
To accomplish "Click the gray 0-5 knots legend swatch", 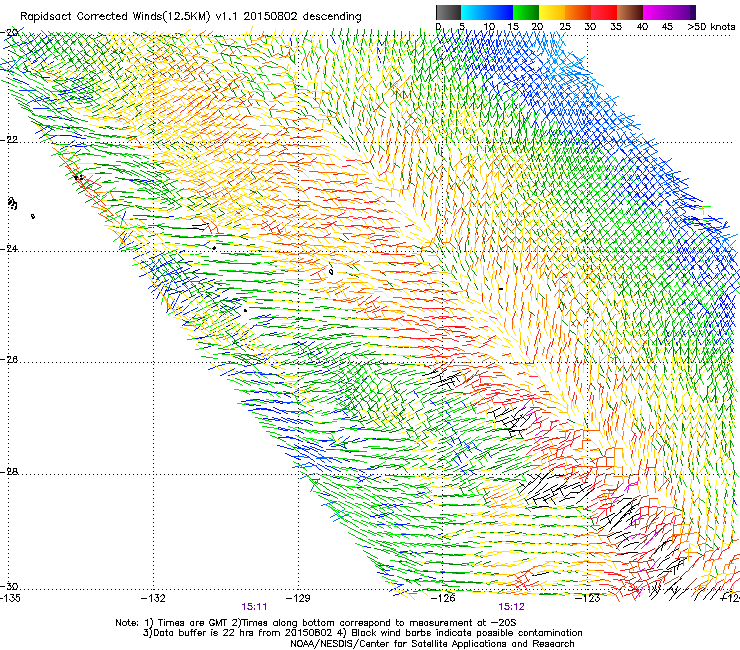I will tap(448, 12).
